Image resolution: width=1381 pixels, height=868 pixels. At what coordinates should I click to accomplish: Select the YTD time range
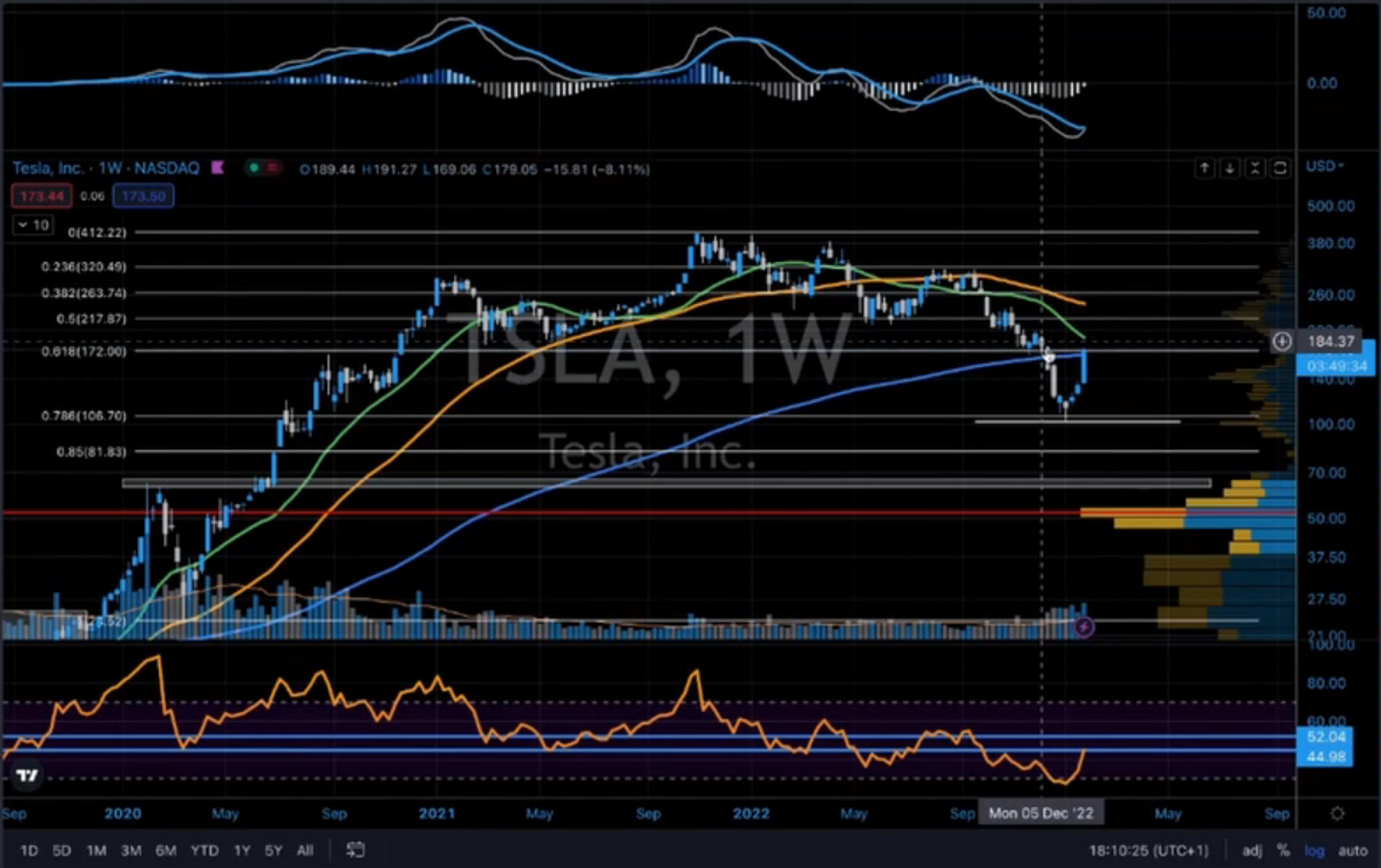[204, 850]
